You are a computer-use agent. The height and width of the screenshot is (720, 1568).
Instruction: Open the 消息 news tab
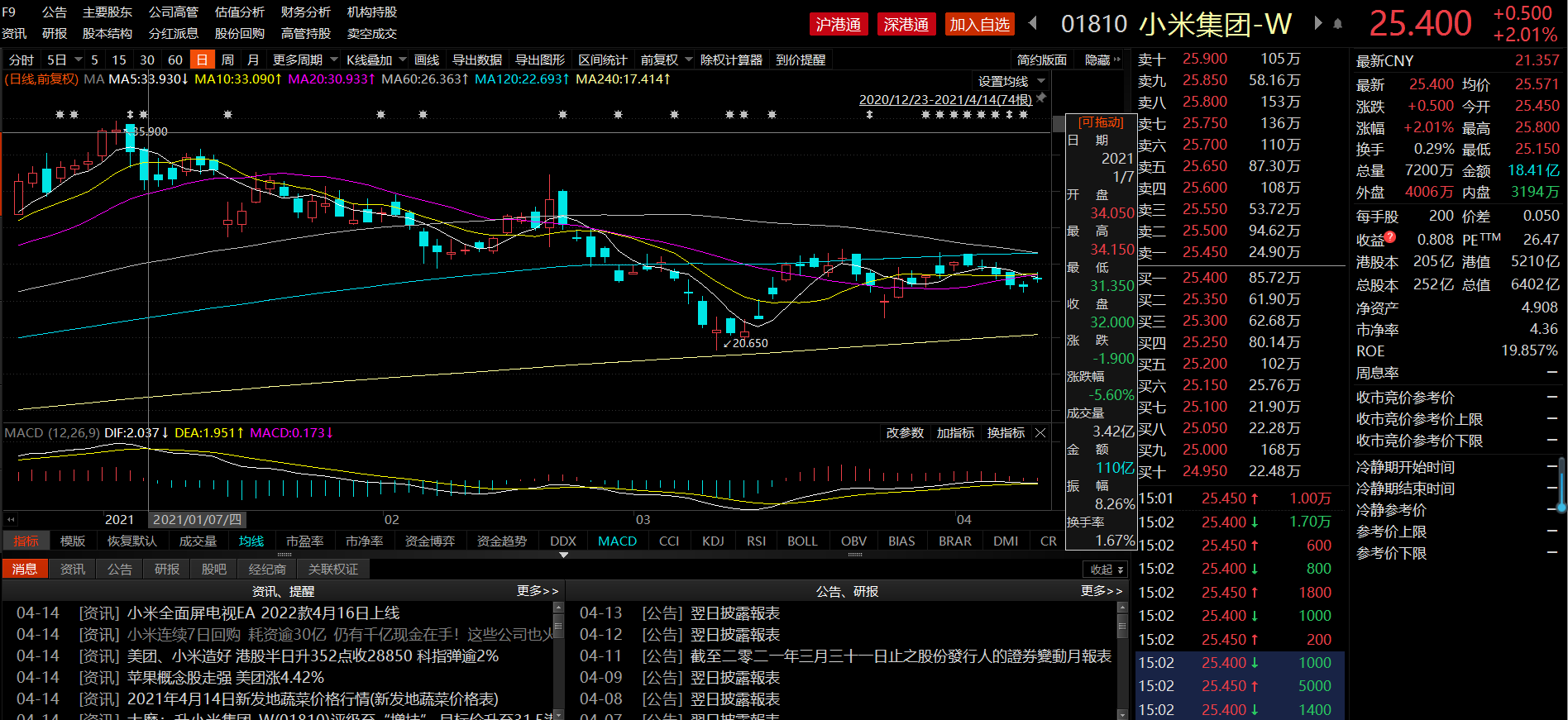point(24,569)
